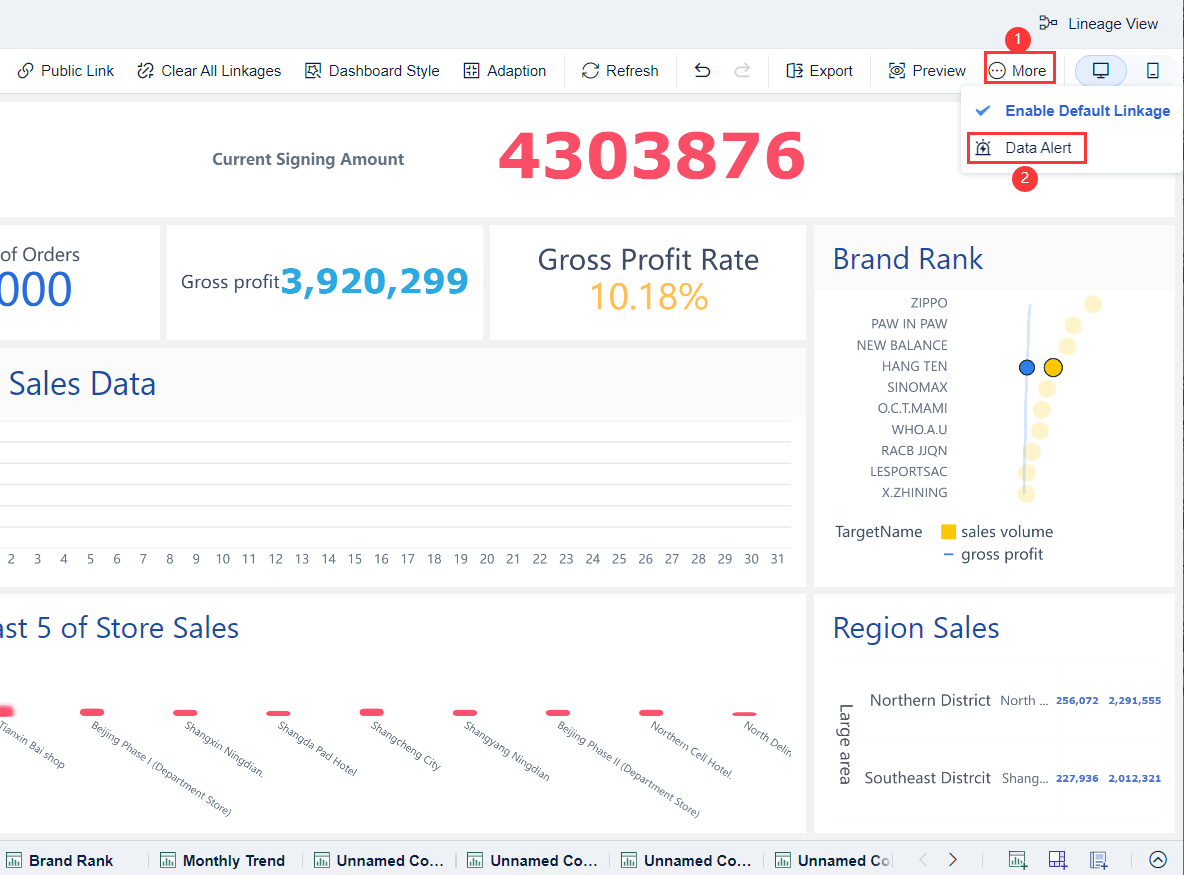
Task: Click the Undo arrow button
Action: [701, 70]
